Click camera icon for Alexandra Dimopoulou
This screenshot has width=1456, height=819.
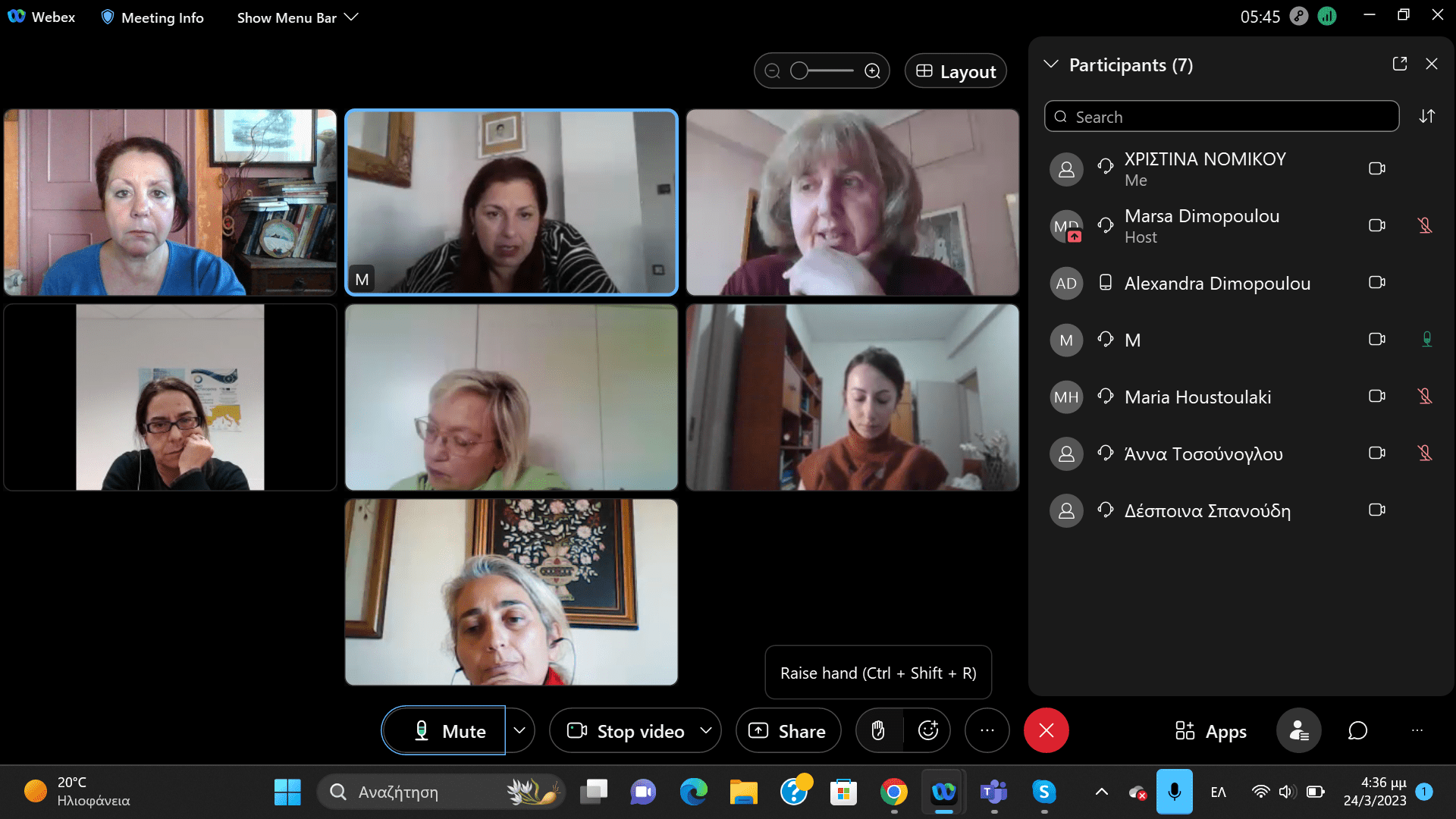coord(1377,282)
